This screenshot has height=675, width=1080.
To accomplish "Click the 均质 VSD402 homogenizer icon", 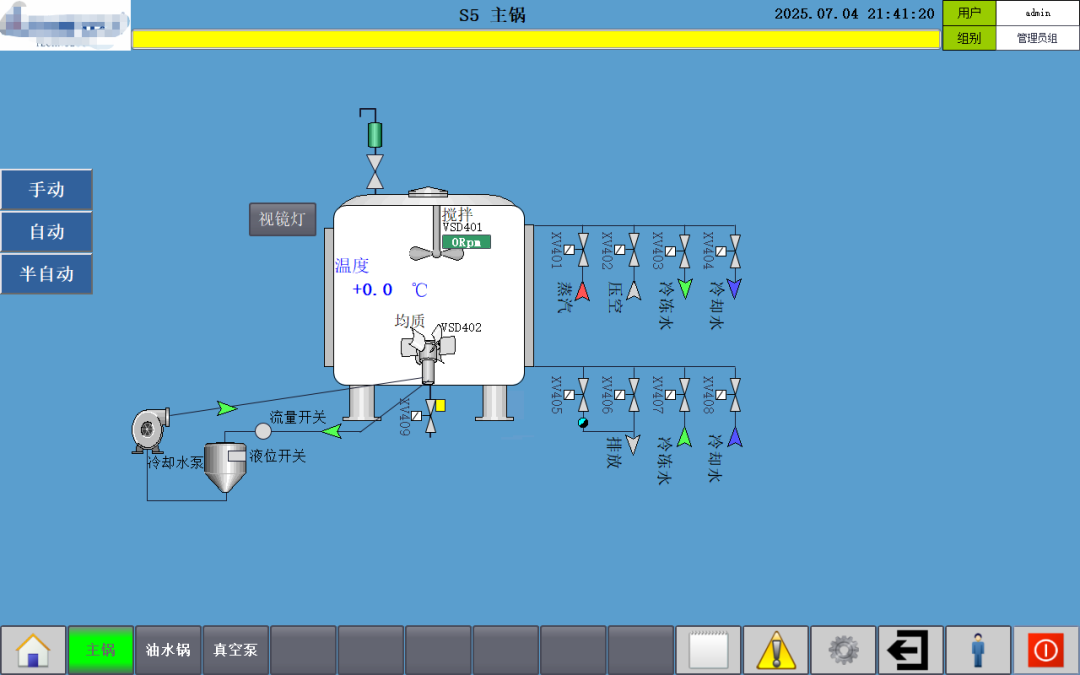I will pyautogui.click(x=428, y=345).
